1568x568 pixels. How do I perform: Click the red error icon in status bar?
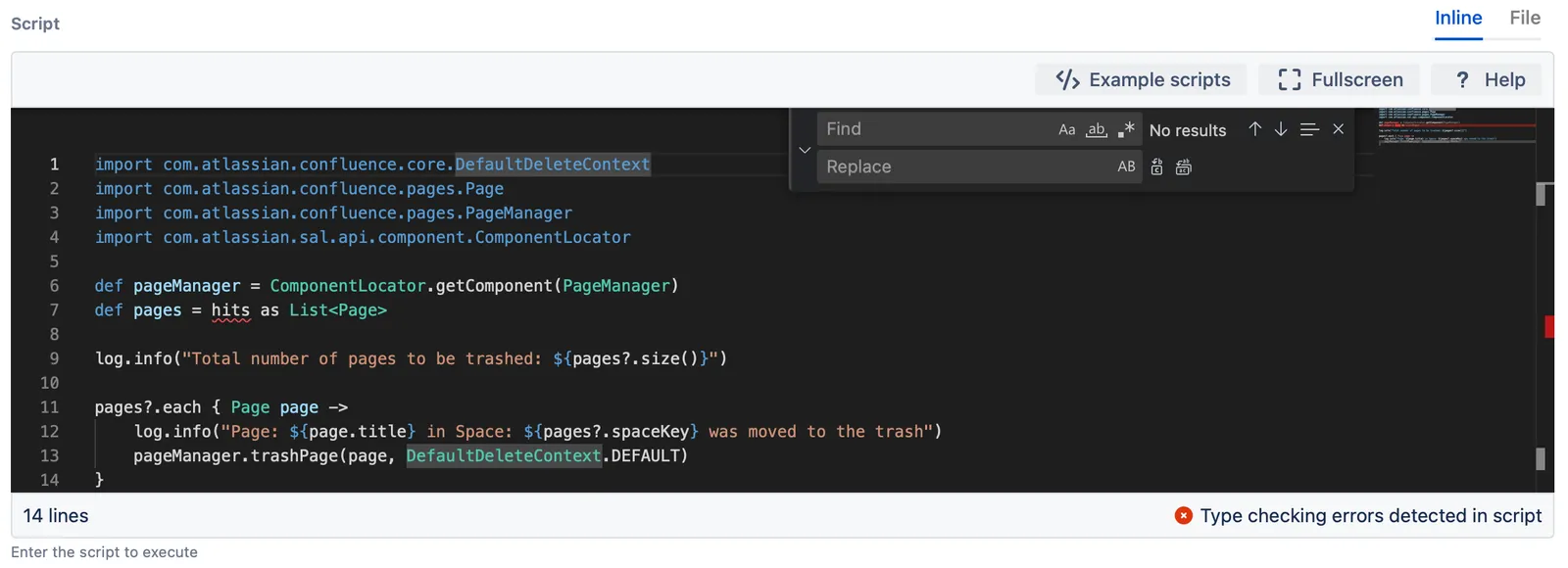(1184, 515)
